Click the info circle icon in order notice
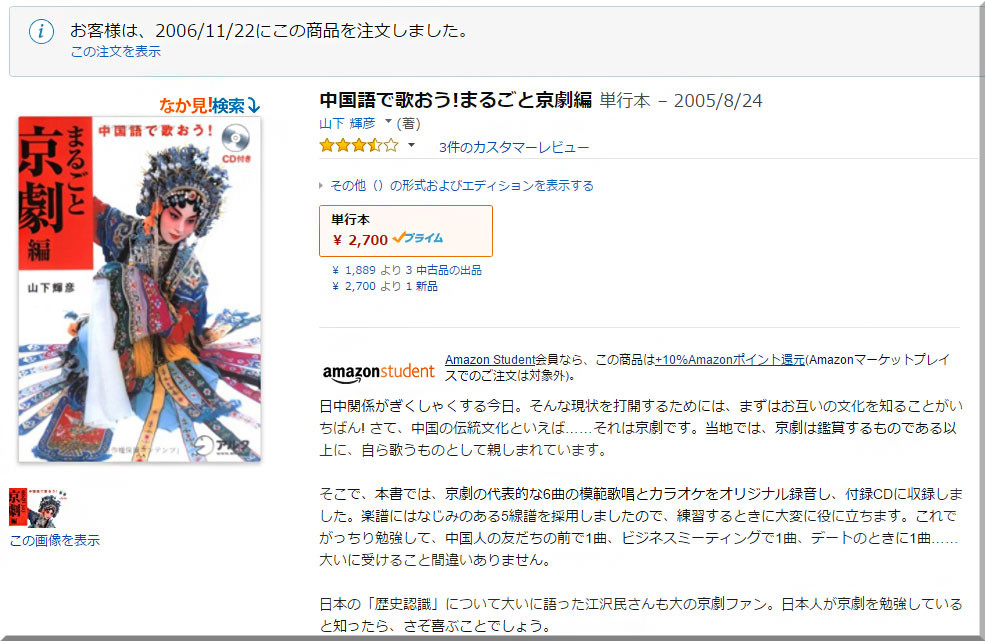This screenshot has height=641, width=985. (41, 31)
